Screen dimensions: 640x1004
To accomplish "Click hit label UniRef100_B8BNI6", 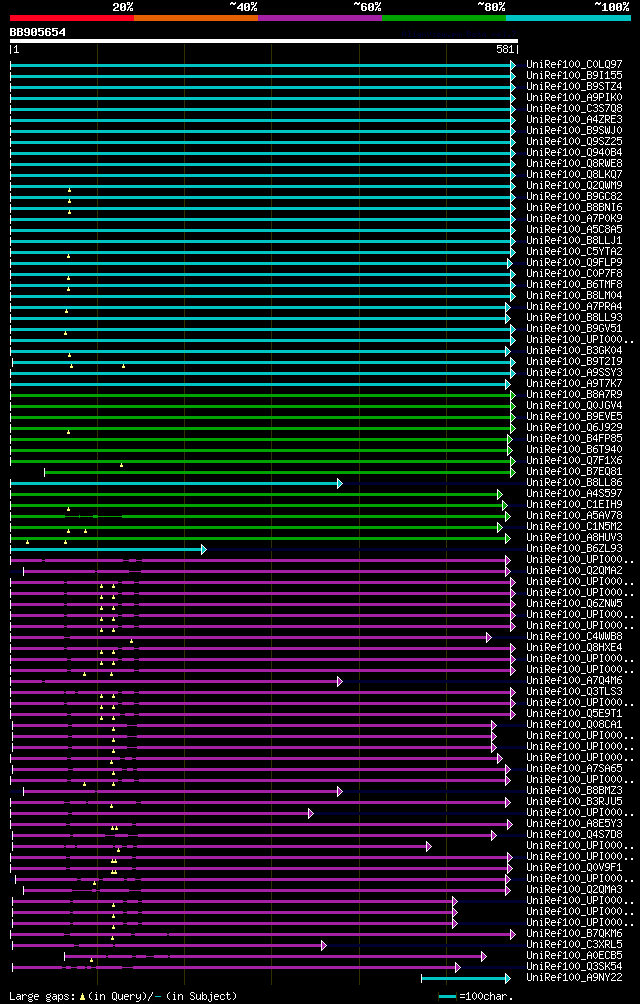I will coord(574,207).
